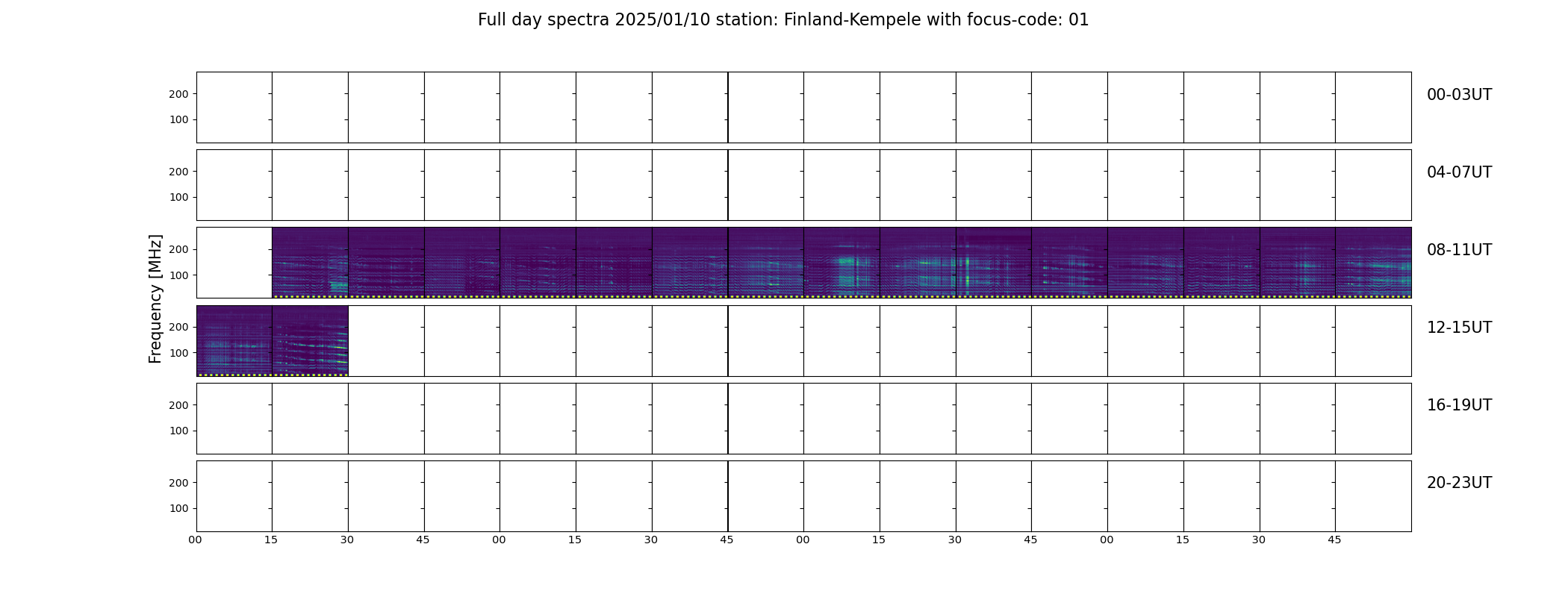Screen dimensions: 1568x597
Task: Click the plot title mentioning Finland-Kempele
Action: (x=783, y=20)
